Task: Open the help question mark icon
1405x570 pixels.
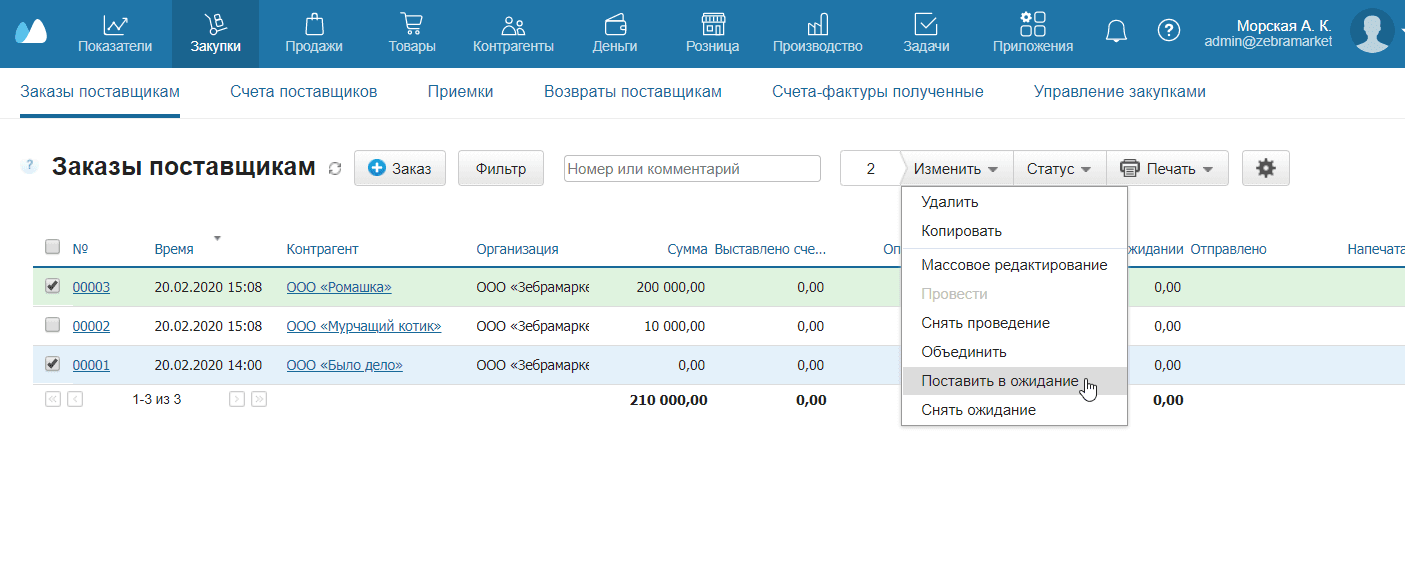Action: [x=1168, y=31]
